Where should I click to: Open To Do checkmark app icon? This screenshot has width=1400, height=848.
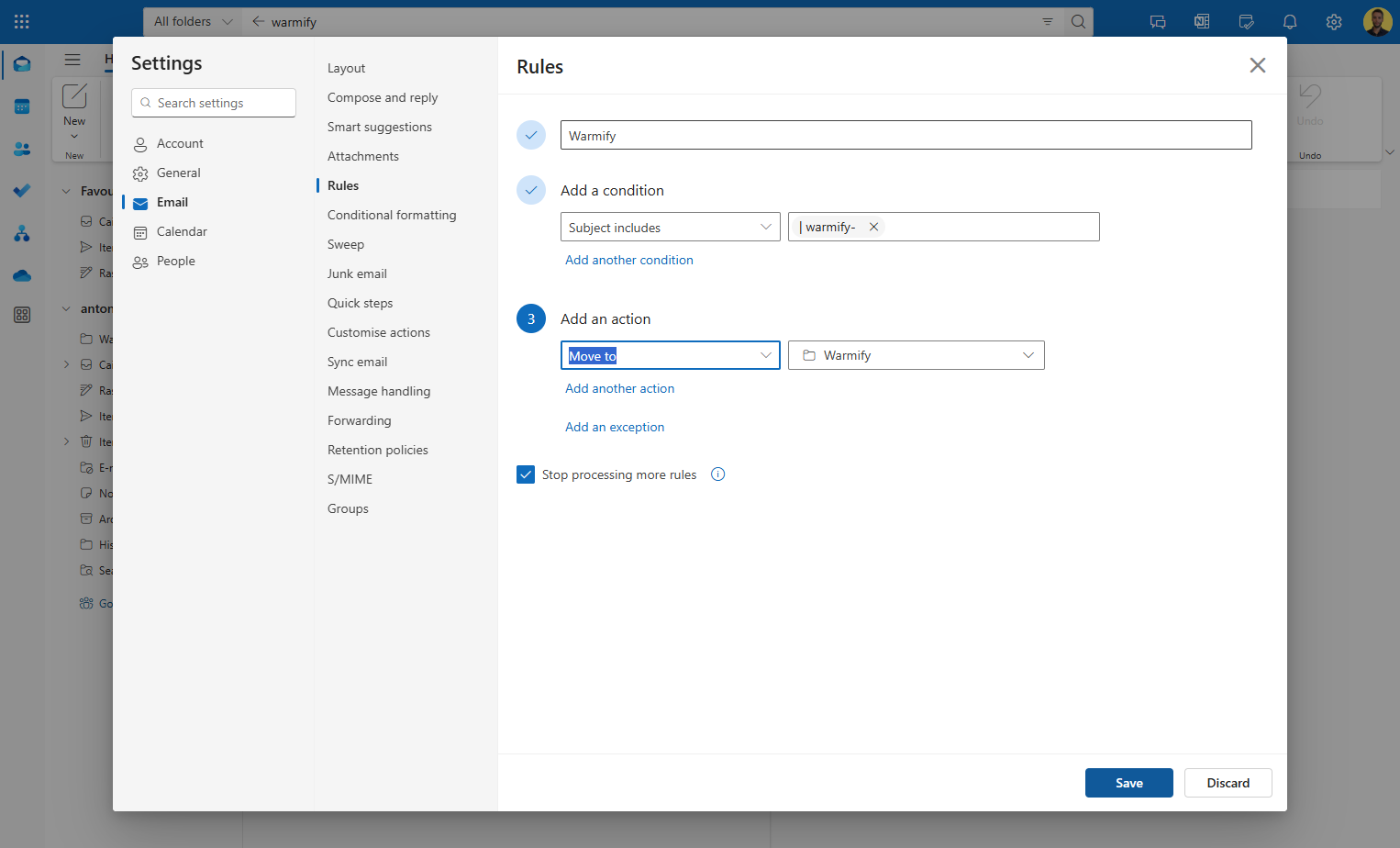point(22,191)
